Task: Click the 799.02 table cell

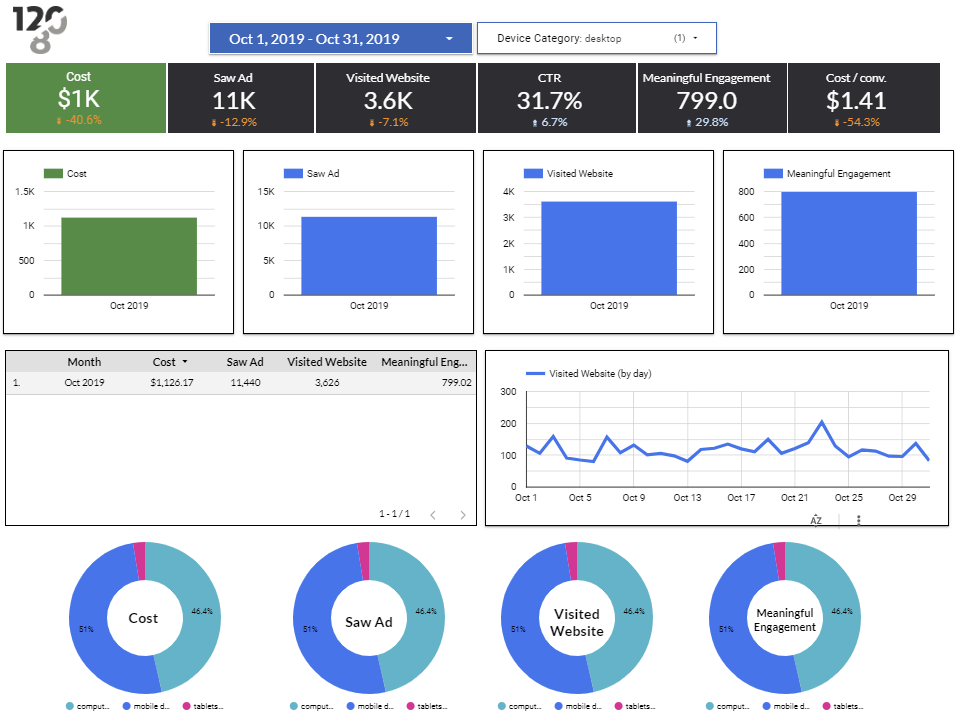Action: click(x=457, y=383)
